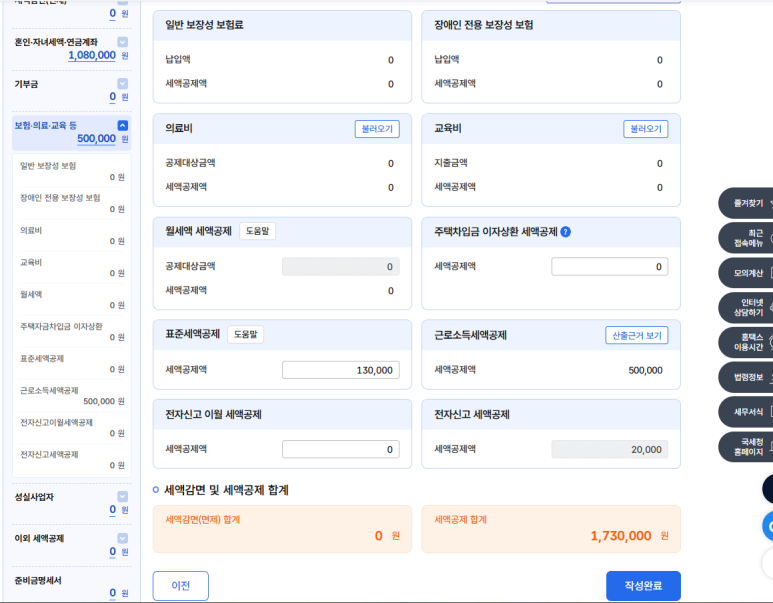Click the 전자신고 세액공제액 field showing 20,000
This screenshot has height=603, width=773.
tap(610, 449)
